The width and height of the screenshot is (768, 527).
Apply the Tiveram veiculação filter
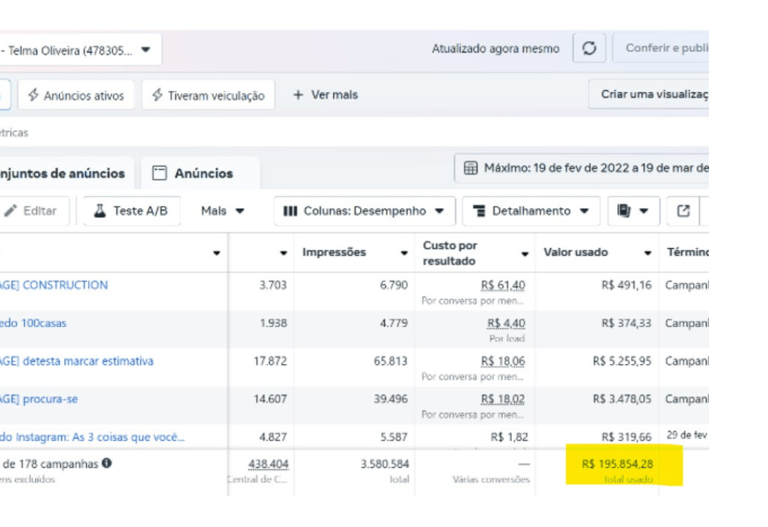[207, 96]
